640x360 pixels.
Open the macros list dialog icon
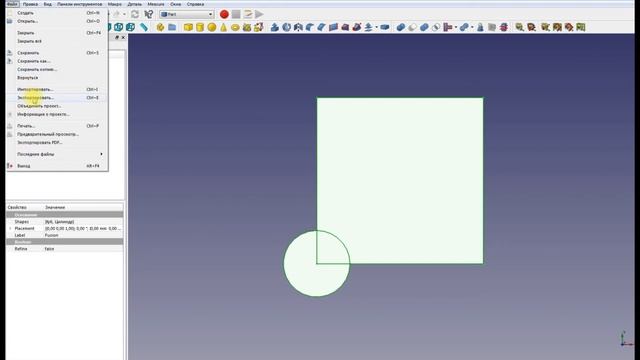[x=248, y=14]
